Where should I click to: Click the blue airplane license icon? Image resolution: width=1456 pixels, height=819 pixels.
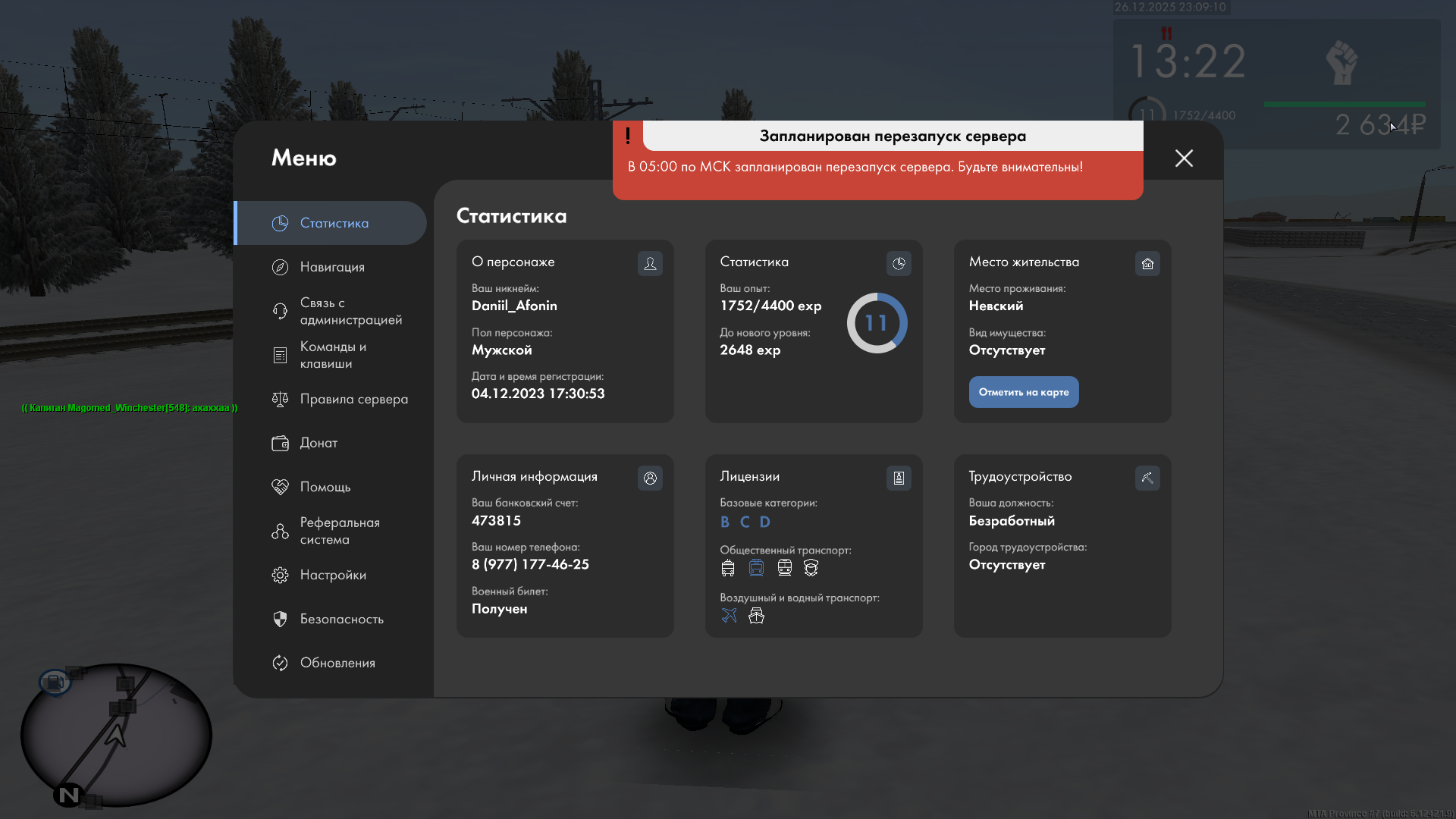tap(729, 615)
